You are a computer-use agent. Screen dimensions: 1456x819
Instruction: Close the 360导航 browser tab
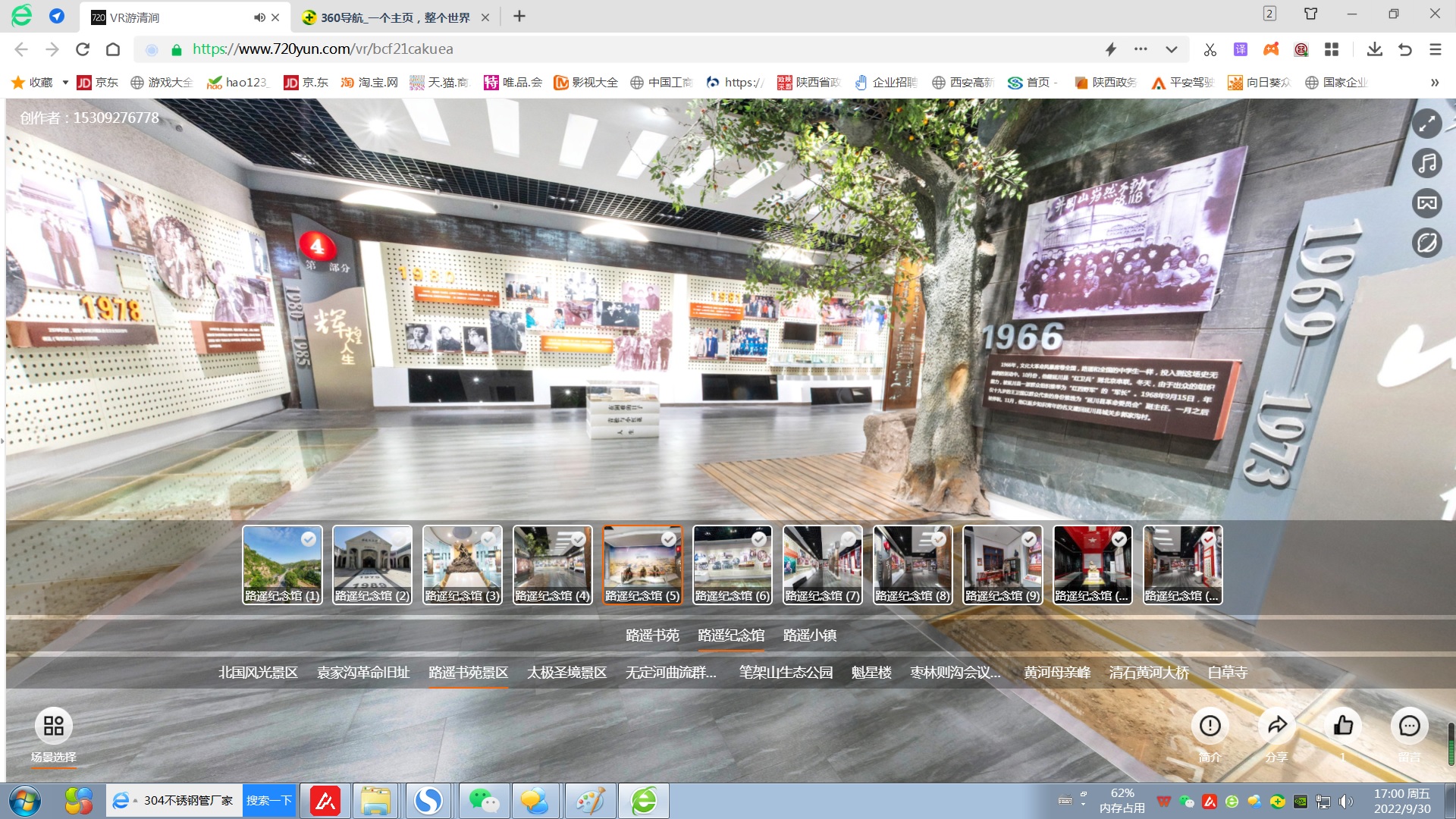tap(485, 17)
